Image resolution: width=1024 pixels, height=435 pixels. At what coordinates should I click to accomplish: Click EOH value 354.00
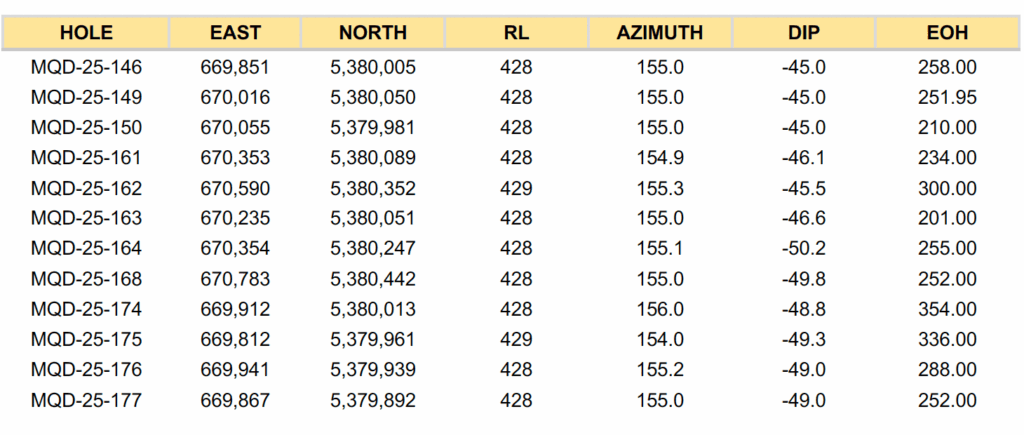[948, 309]
